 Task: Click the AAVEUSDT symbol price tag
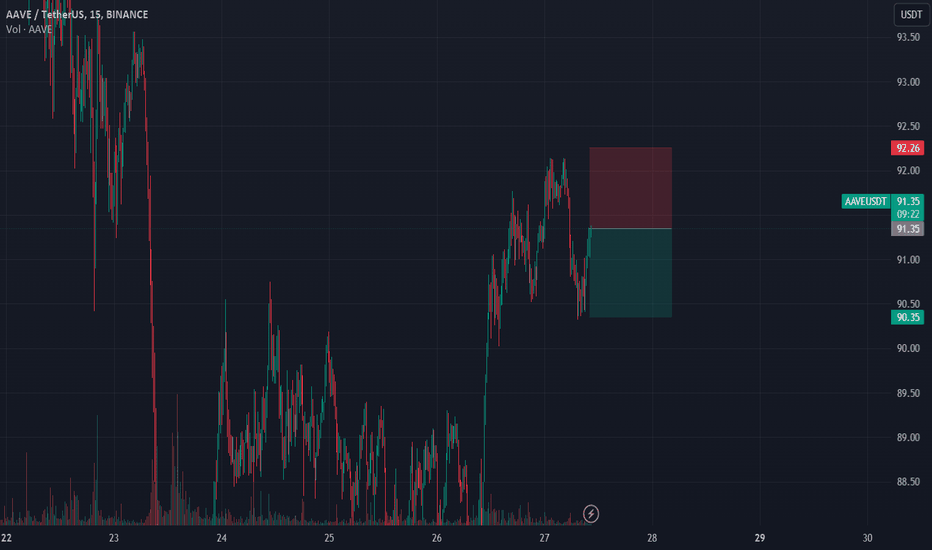(865, 202)
